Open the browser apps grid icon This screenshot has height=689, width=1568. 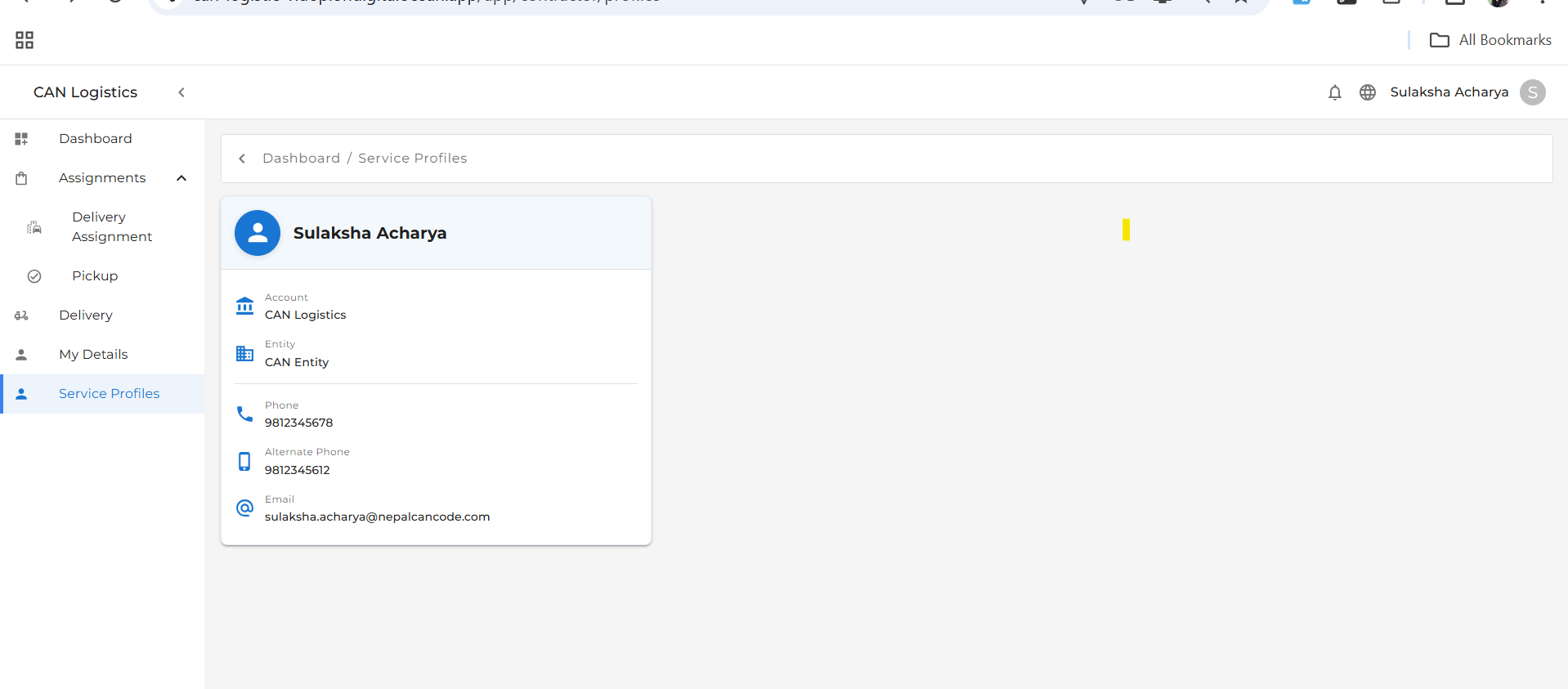click(x=25, y=40)
